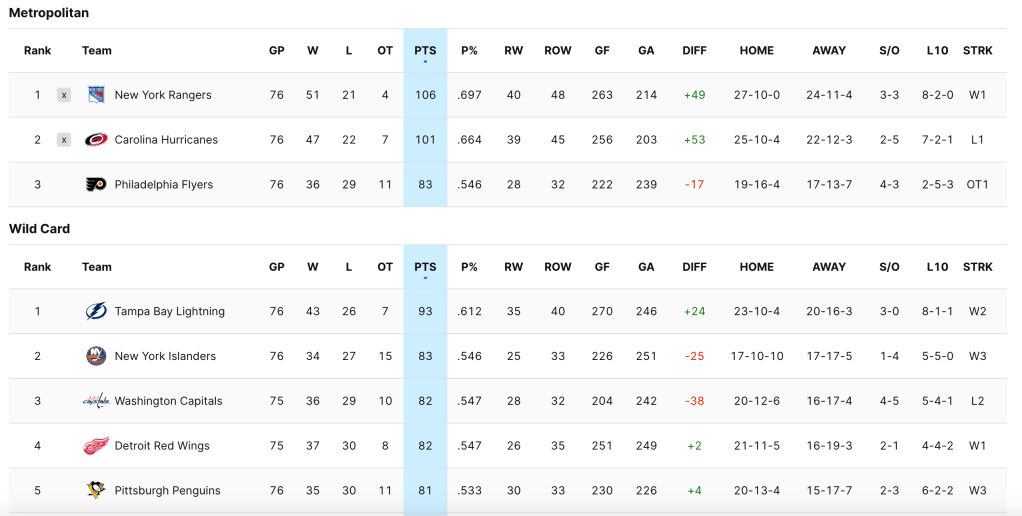This screenshot has width=1022, height=516.
Task: Sort Wild Card table by GF header
Action: pos(602,267)
